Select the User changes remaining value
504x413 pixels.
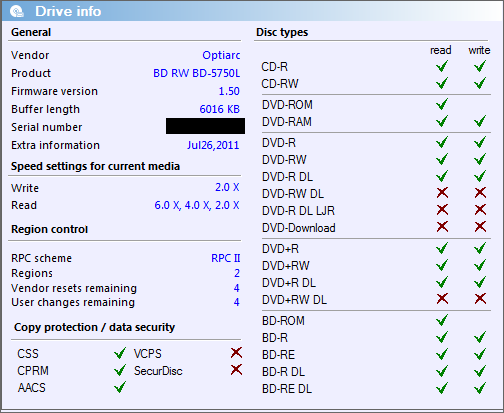[236, 302]
